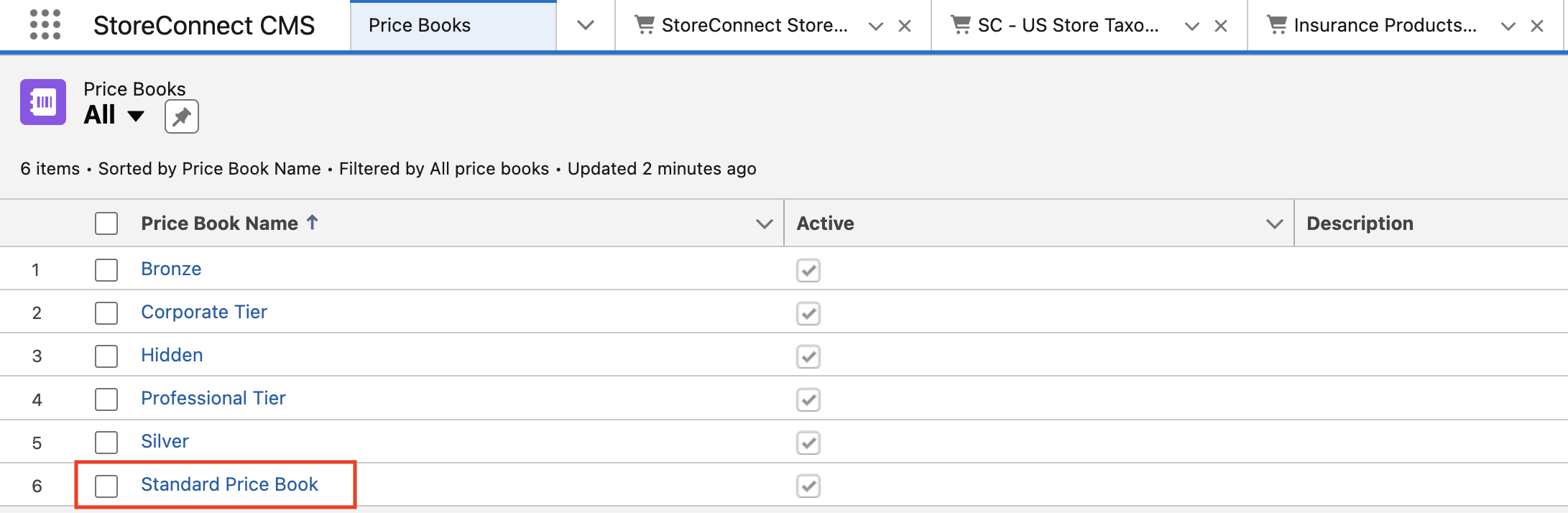Sort by the Price Book Name column header
The image size is (1568, 513).
coord(219,223)
